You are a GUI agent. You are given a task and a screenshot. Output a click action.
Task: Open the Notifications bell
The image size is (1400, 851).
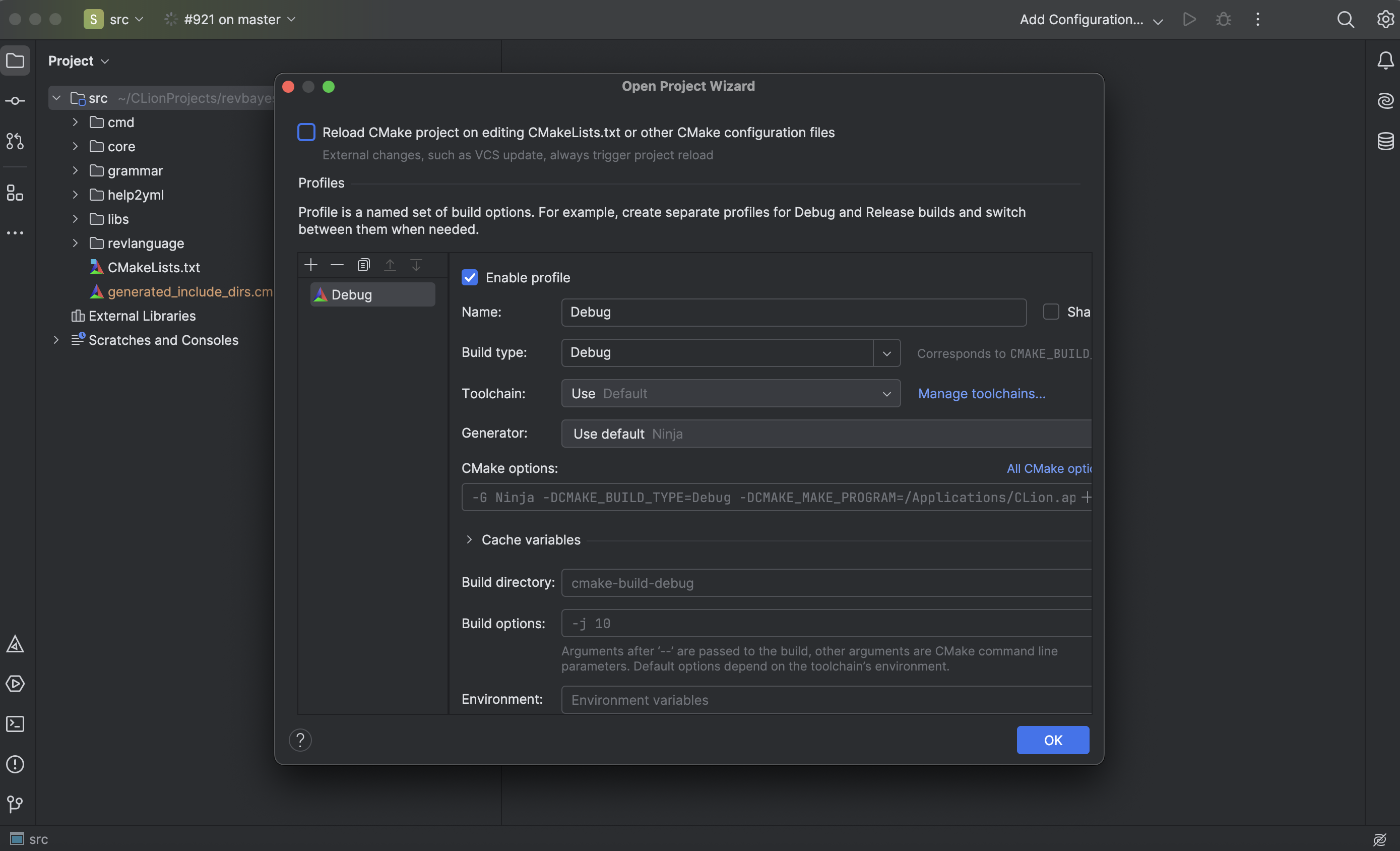(x=1385, y=60)
